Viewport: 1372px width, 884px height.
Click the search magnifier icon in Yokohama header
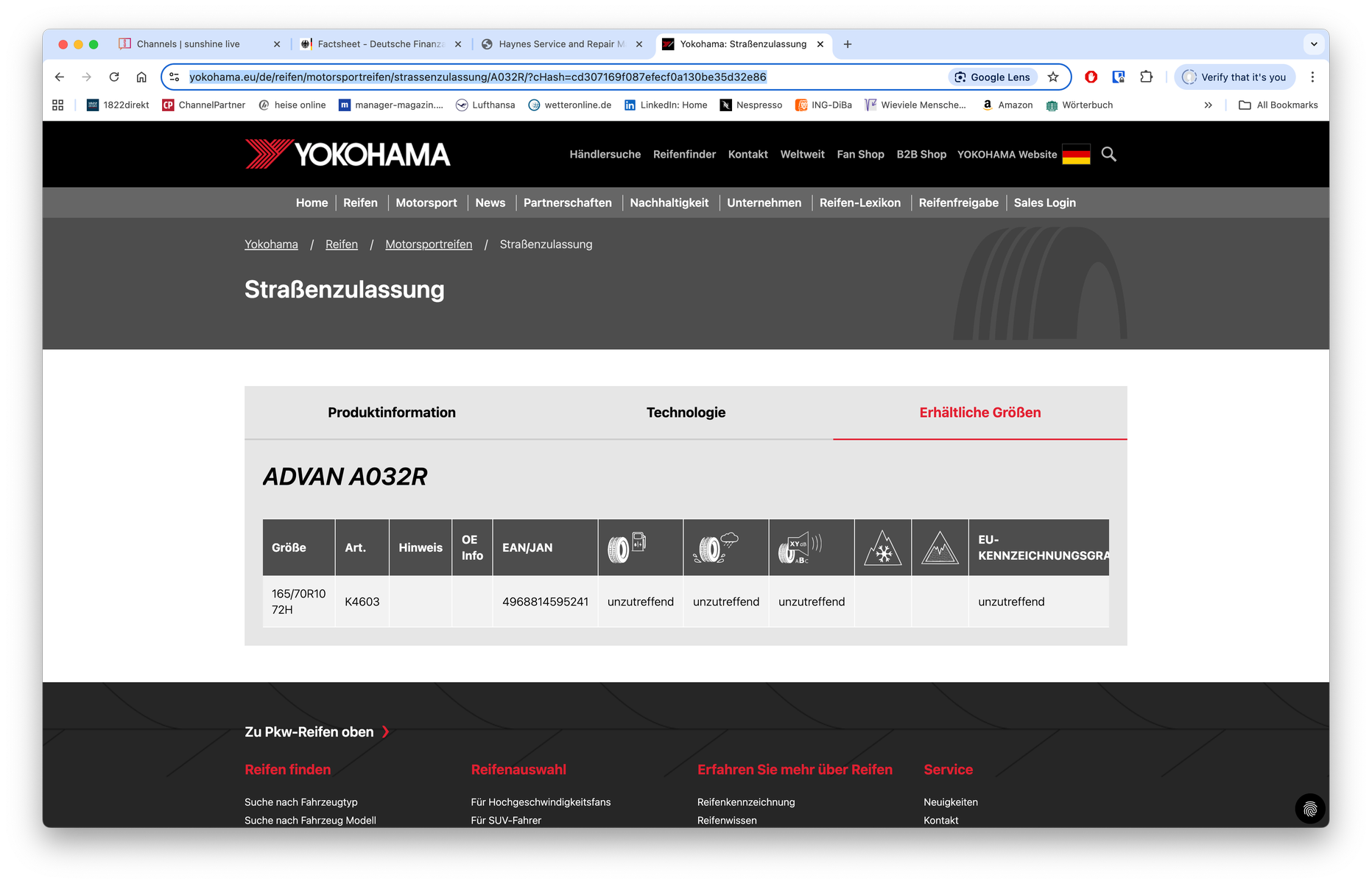(1108, 154)
